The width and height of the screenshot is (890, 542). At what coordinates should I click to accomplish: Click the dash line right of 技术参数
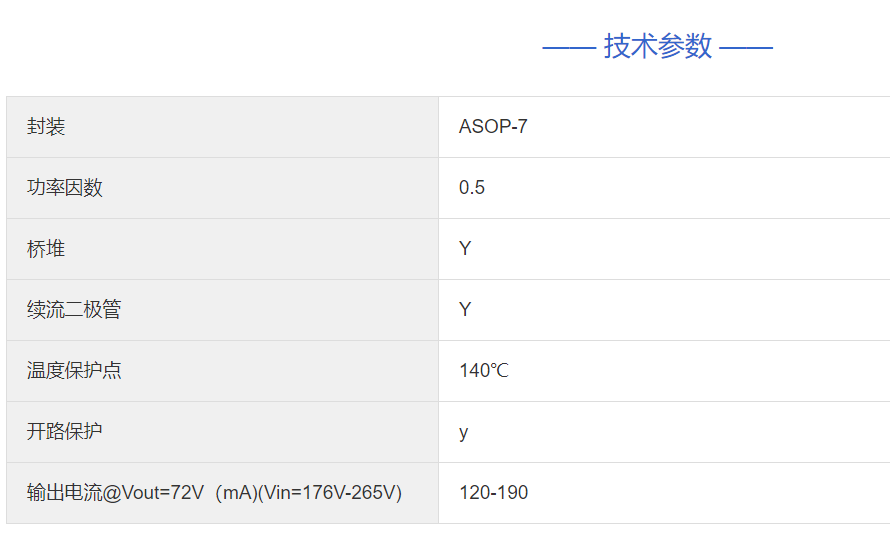coord(746,47)
